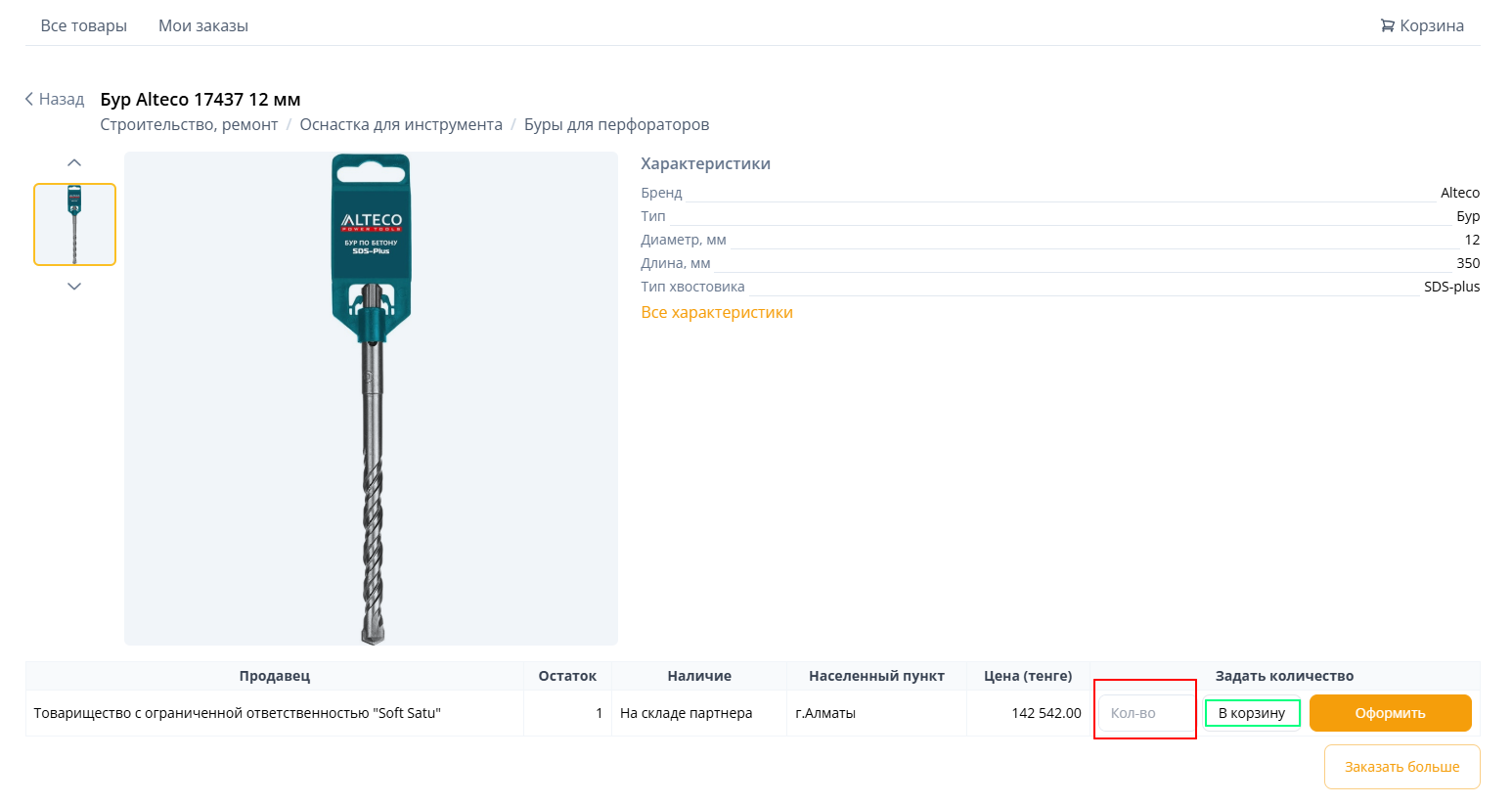Click the Тип value Бур
The width and height of the screenshot is (1512, 804).
point(1468,216)
